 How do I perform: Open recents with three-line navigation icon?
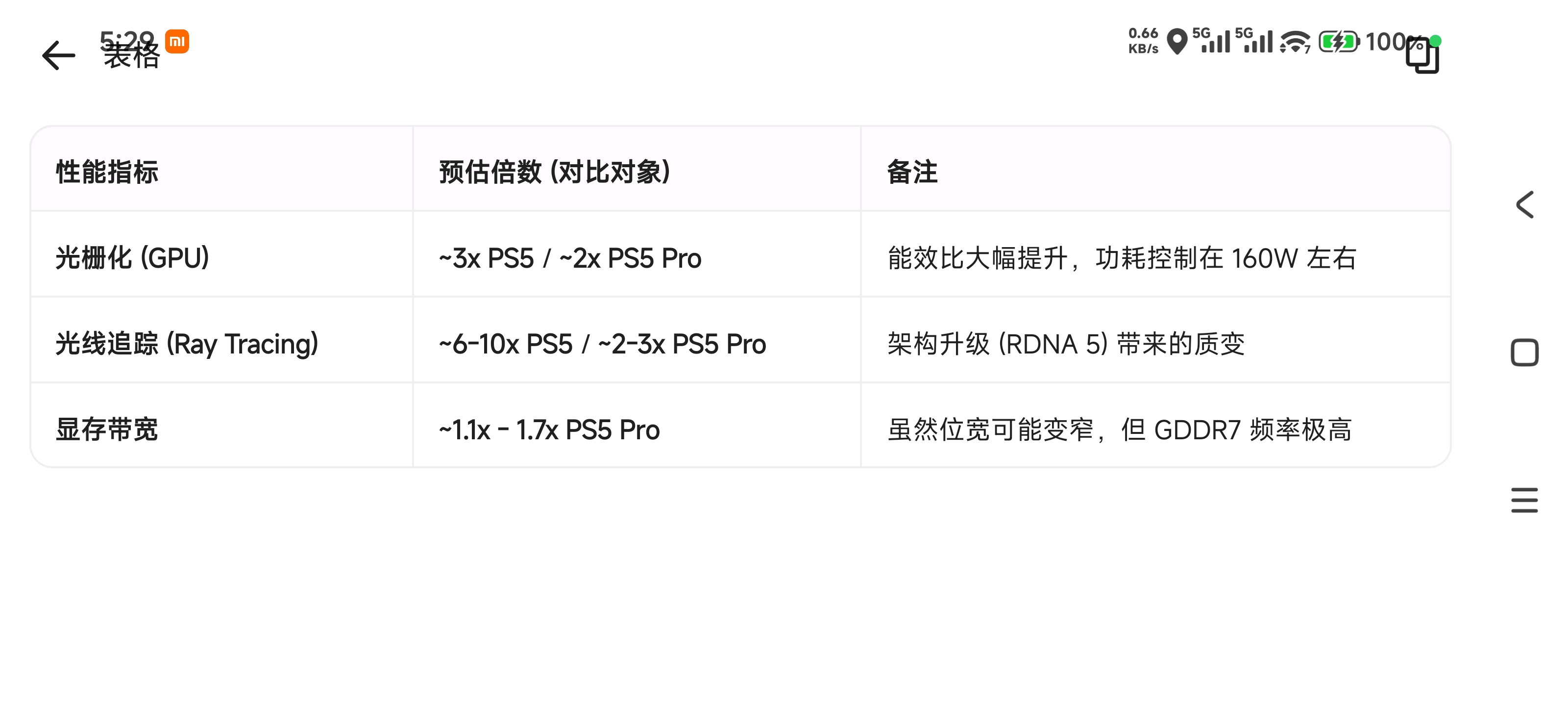pos(1524,500)
